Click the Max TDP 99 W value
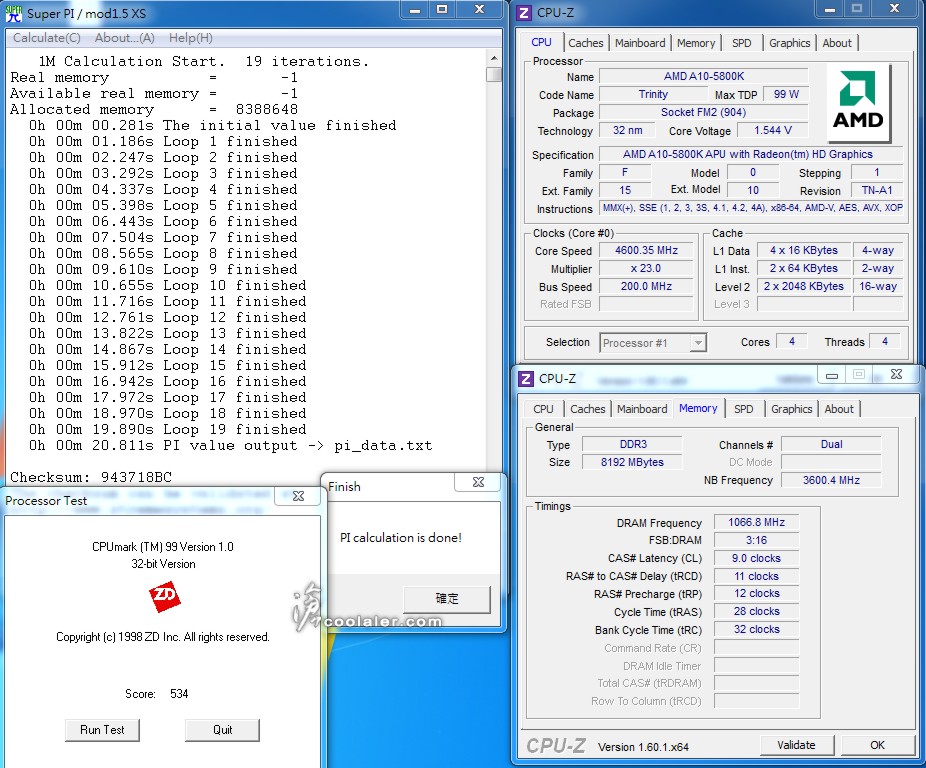This screenshot has height=768, width=926. click(786, 95)
